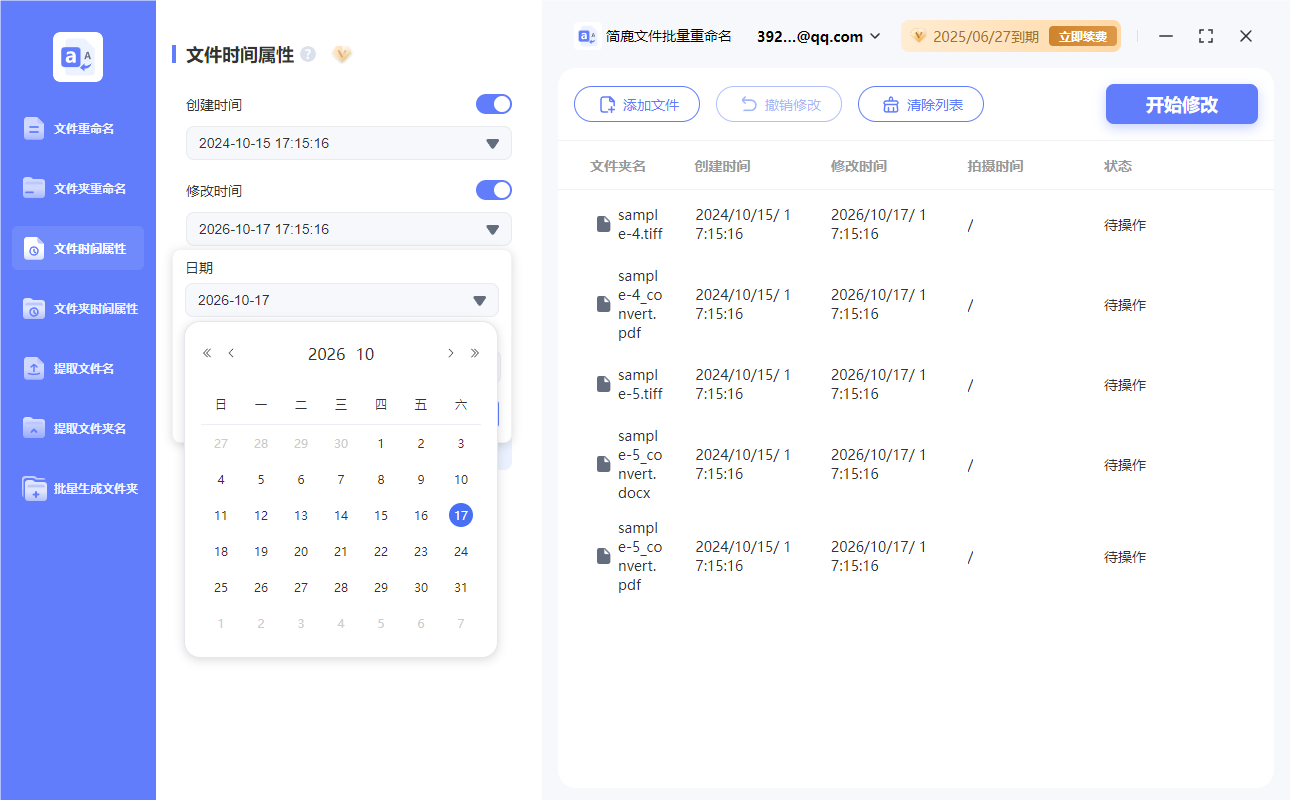Open the 提取文件名 feature

pos(77,368)
